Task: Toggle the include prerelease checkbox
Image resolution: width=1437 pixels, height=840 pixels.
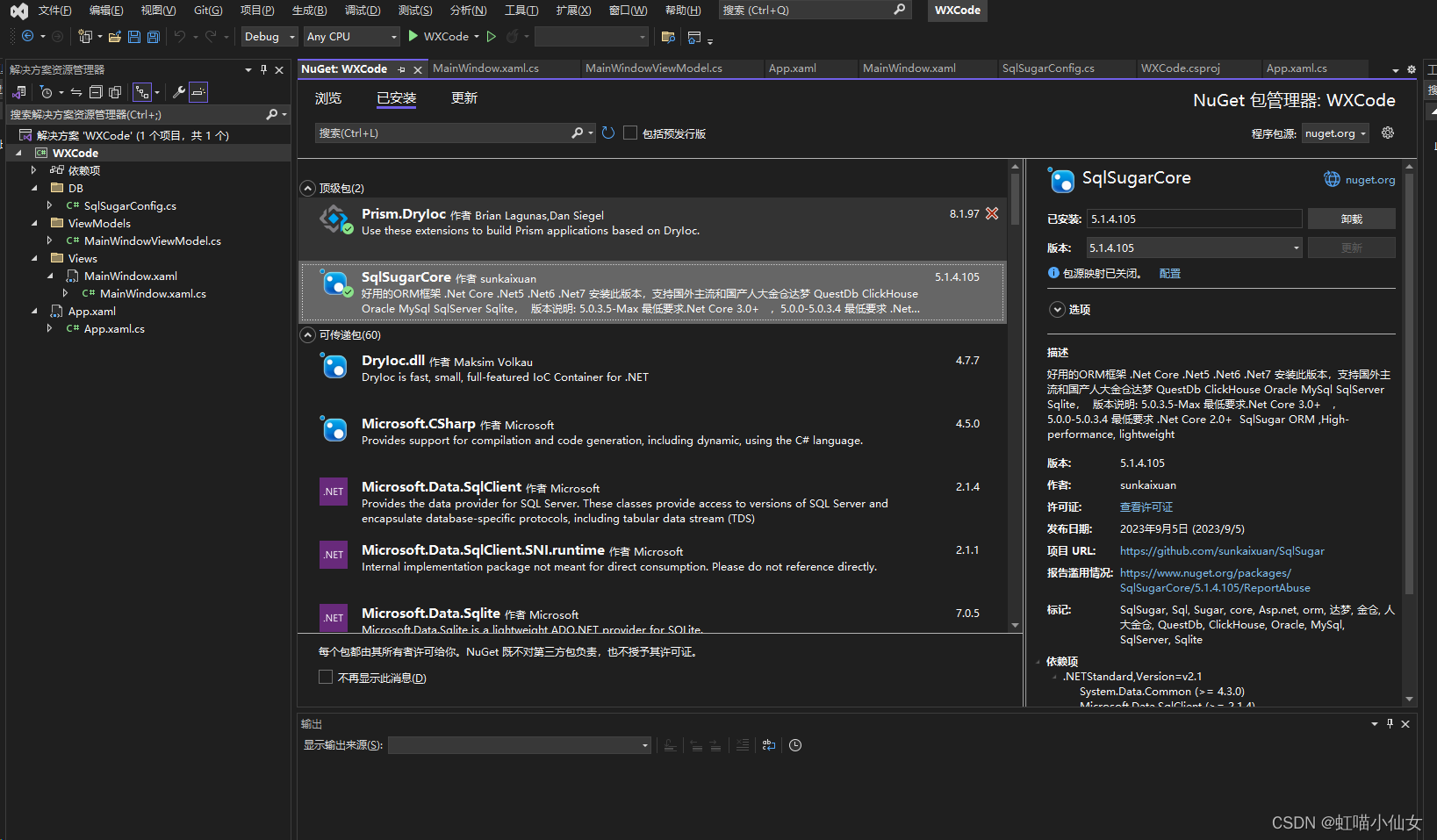Action: pos(630,133)
